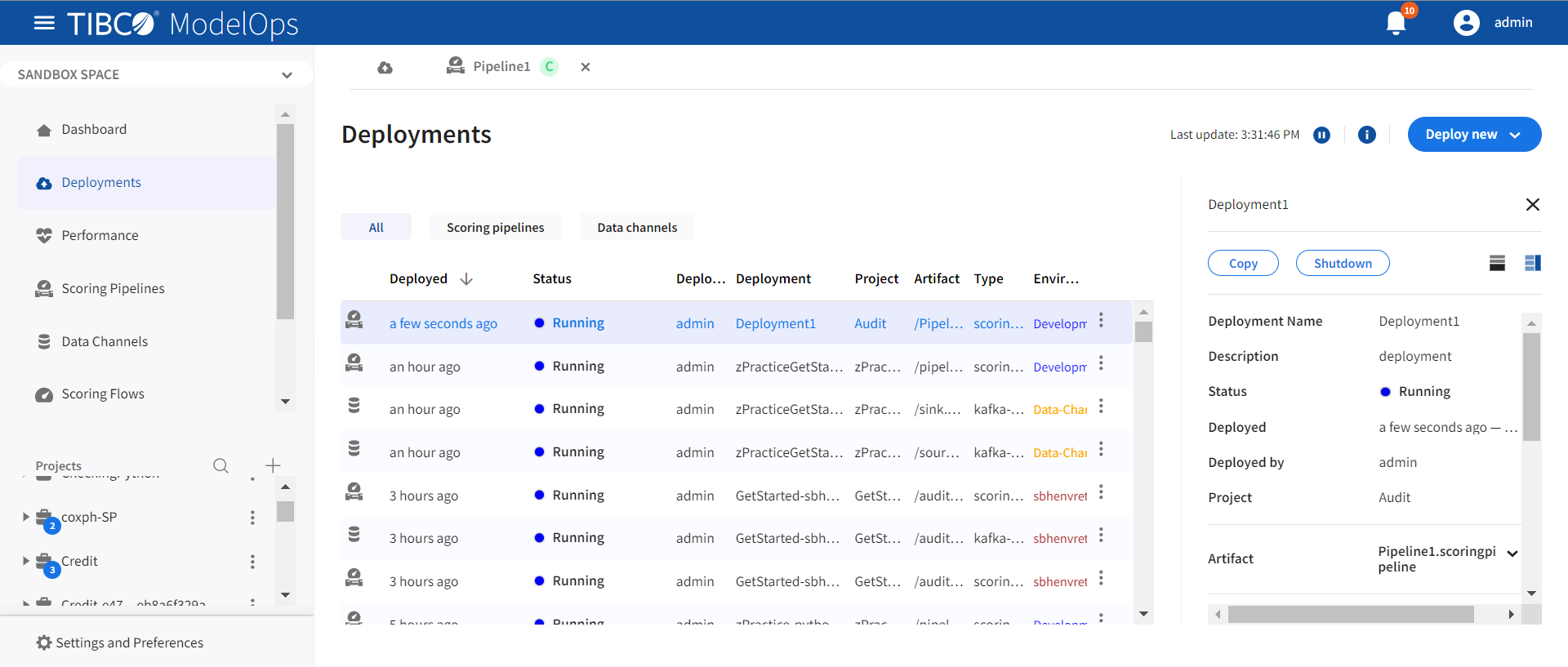Sort by the Deployed column header
Screen dimensions: 1568x667
418,279
